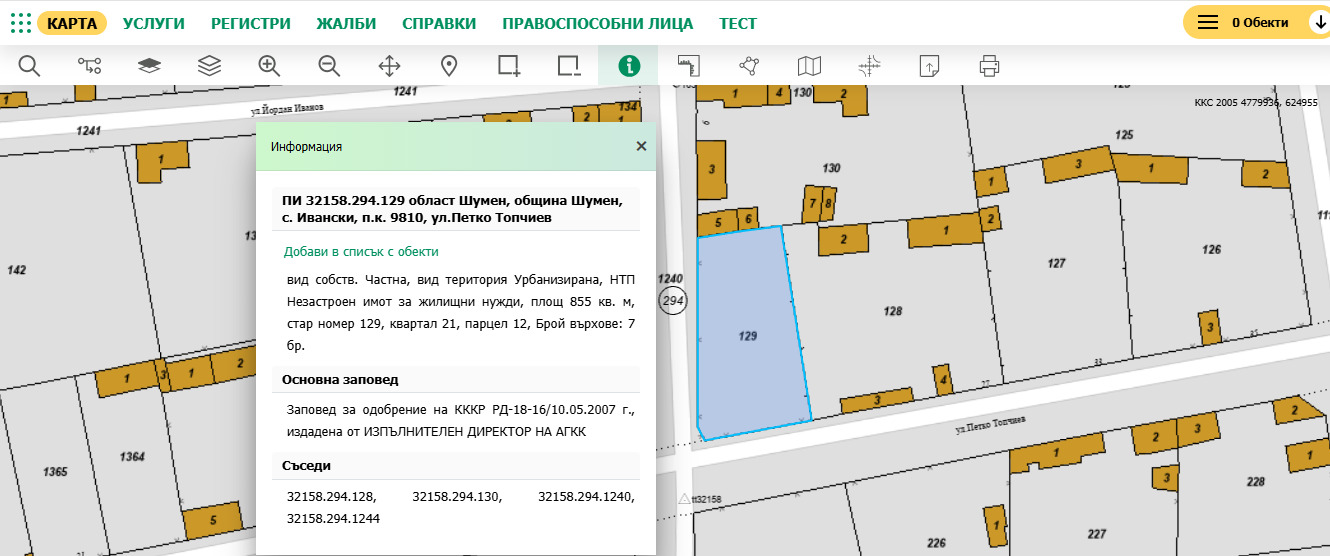The width and height of the screenshot is (1330, 556).
Task: Click the location pin tool
Action: (x=449, y=66)
